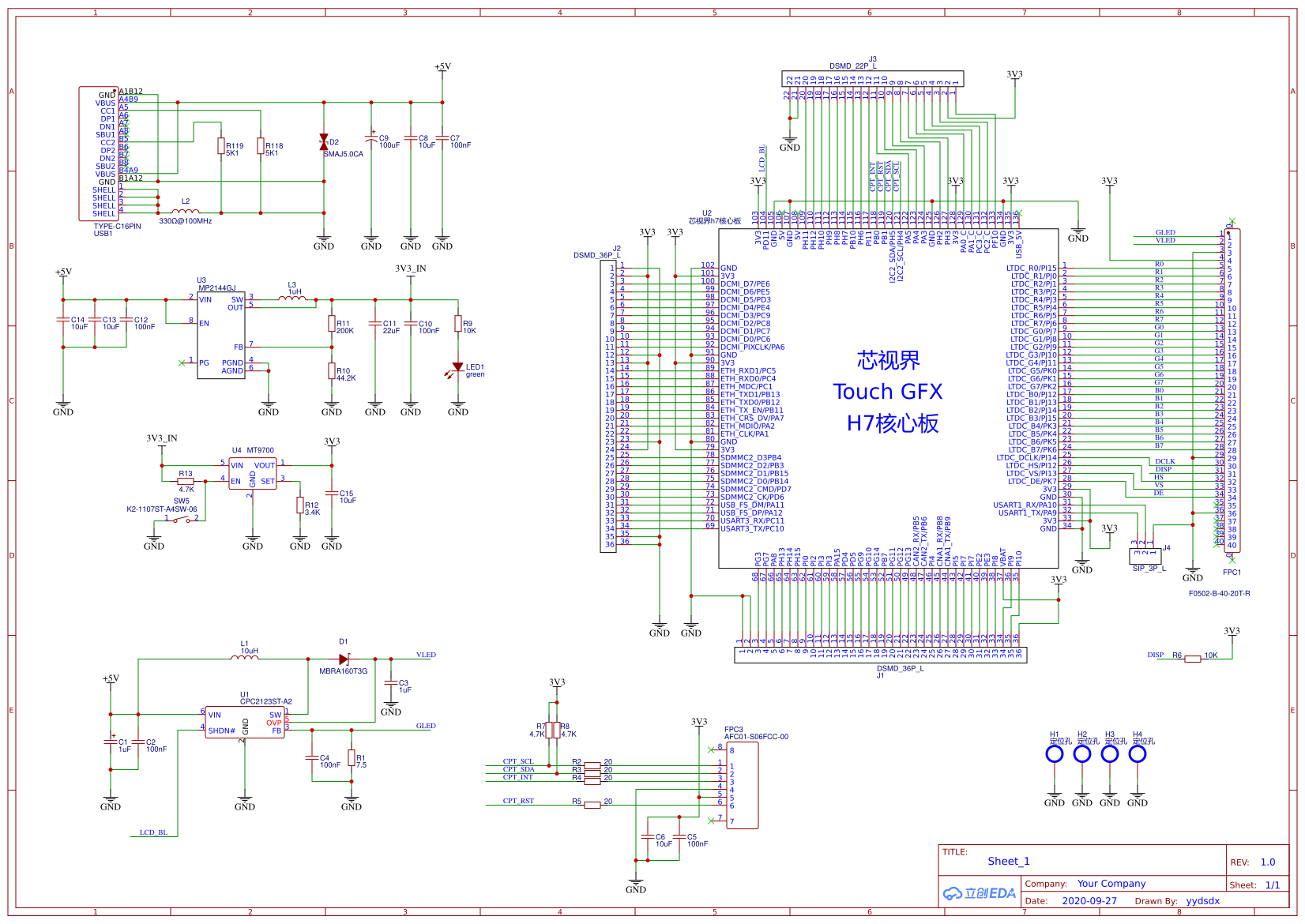Click the 立创EDA logo in title block
Screen dimensions: 1305x924
[x=980, y=892]
